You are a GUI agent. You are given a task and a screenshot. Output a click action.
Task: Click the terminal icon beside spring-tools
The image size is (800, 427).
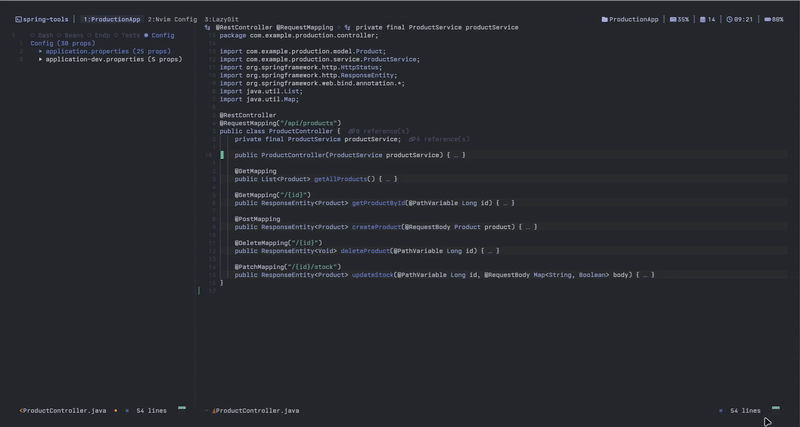click(18, 19)
